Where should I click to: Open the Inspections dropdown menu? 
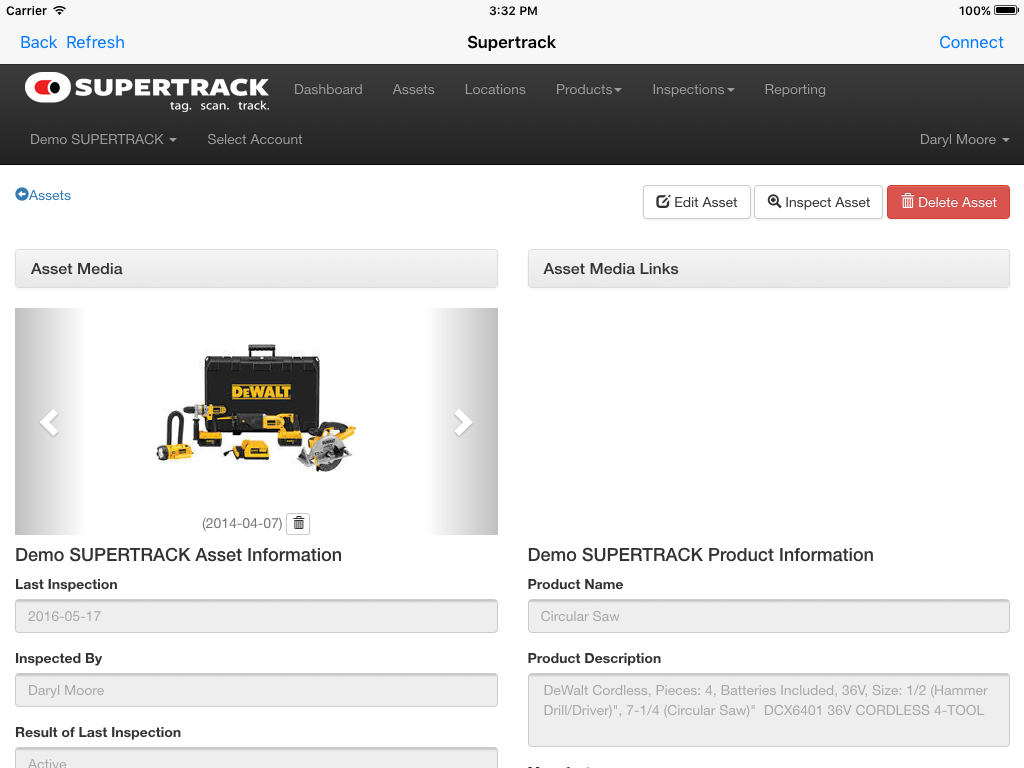point(693,89)
